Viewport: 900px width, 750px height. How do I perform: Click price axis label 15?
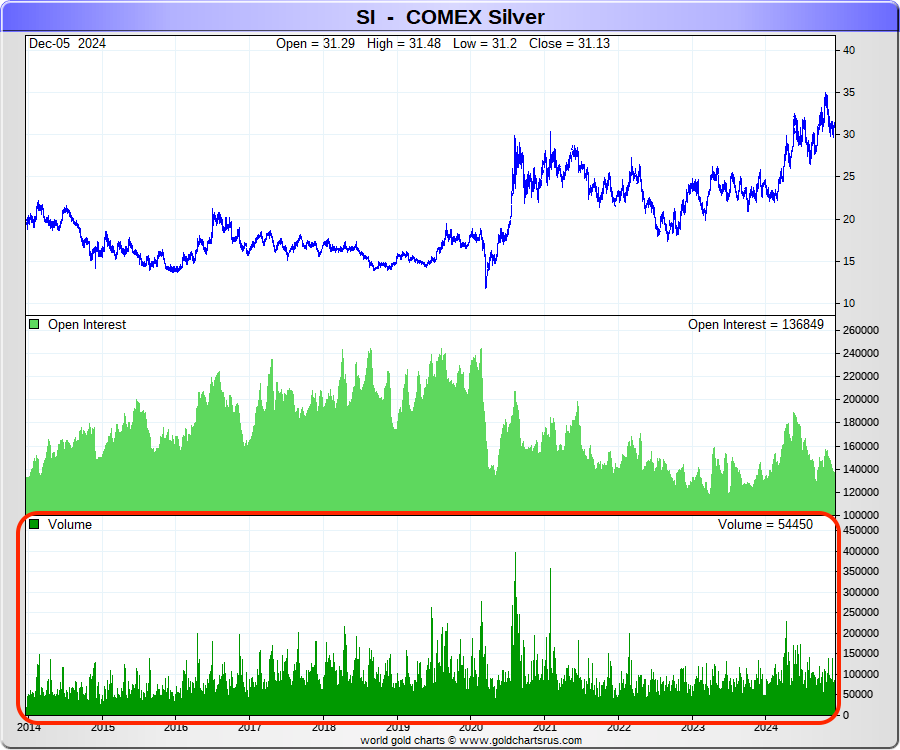(849, 261)
